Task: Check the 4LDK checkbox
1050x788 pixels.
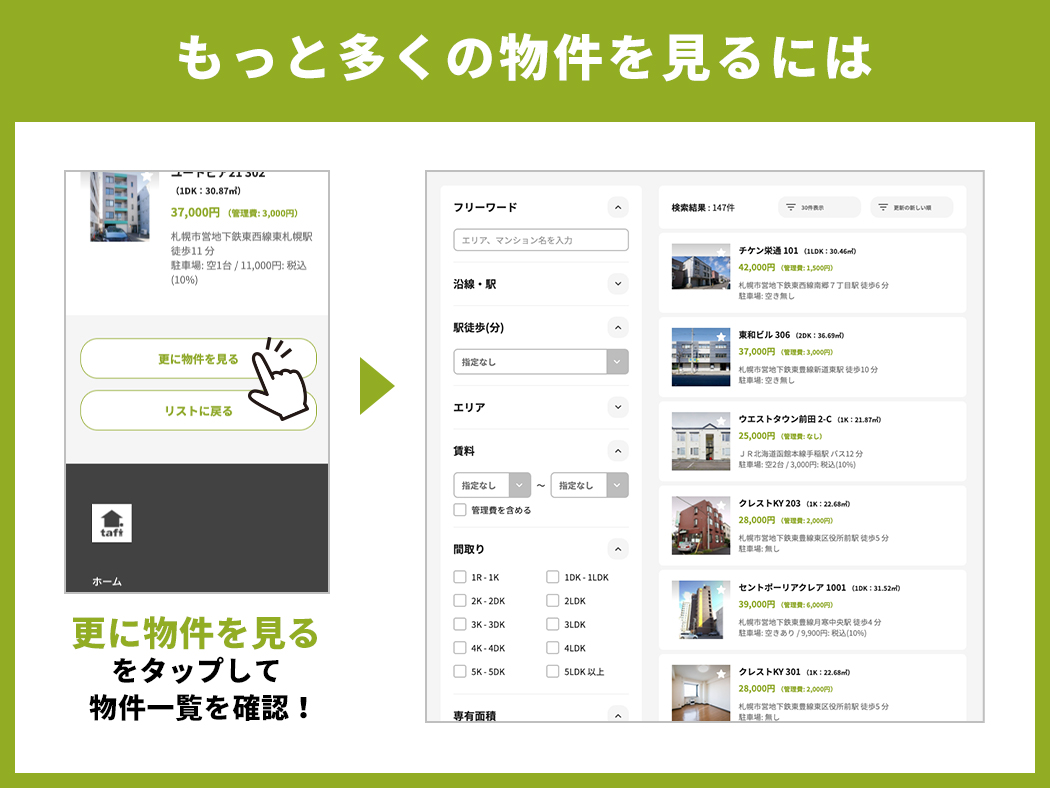Action: [552, 647]
